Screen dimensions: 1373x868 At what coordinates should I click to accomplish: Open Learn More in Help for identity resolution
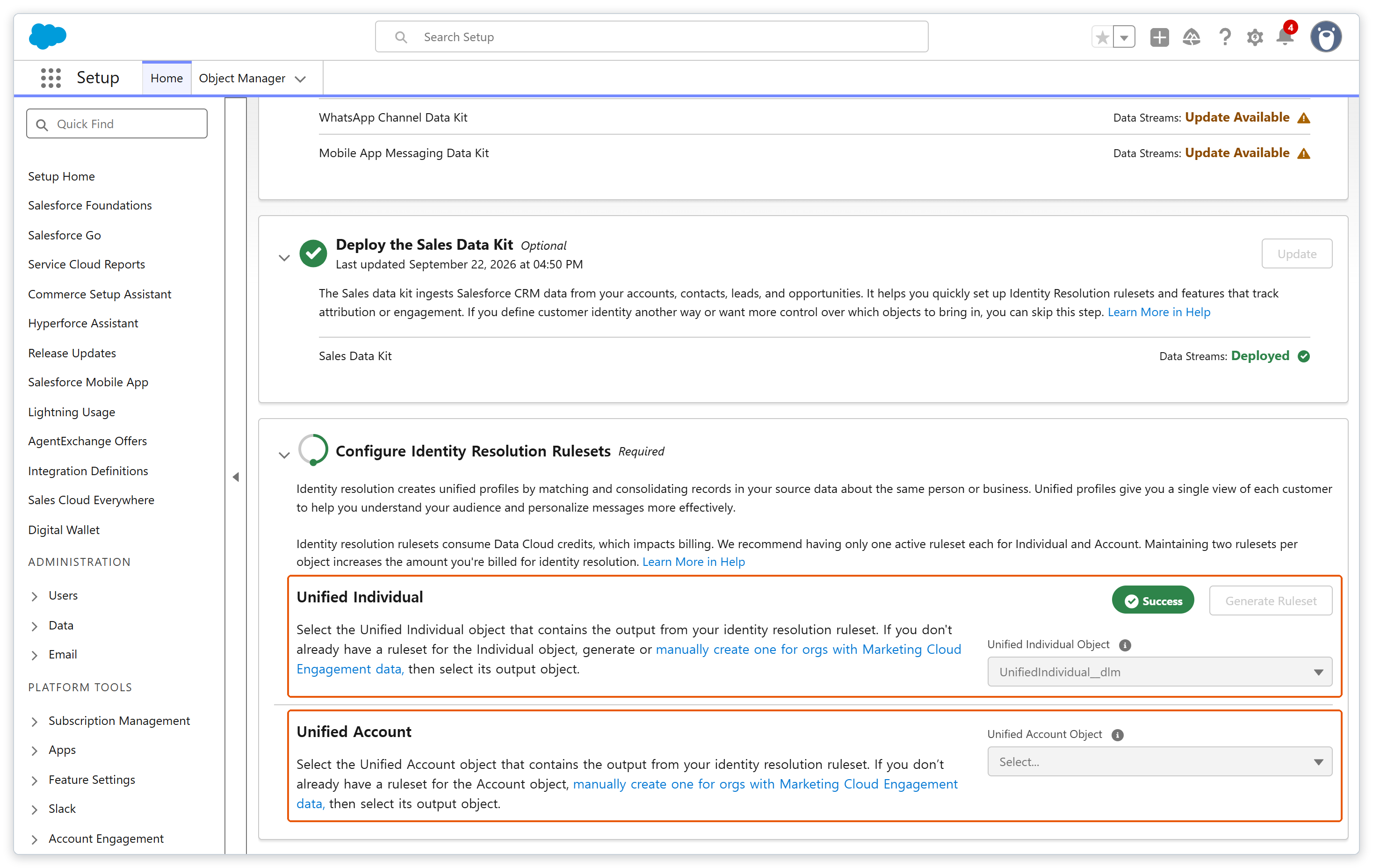coord(694,562)
